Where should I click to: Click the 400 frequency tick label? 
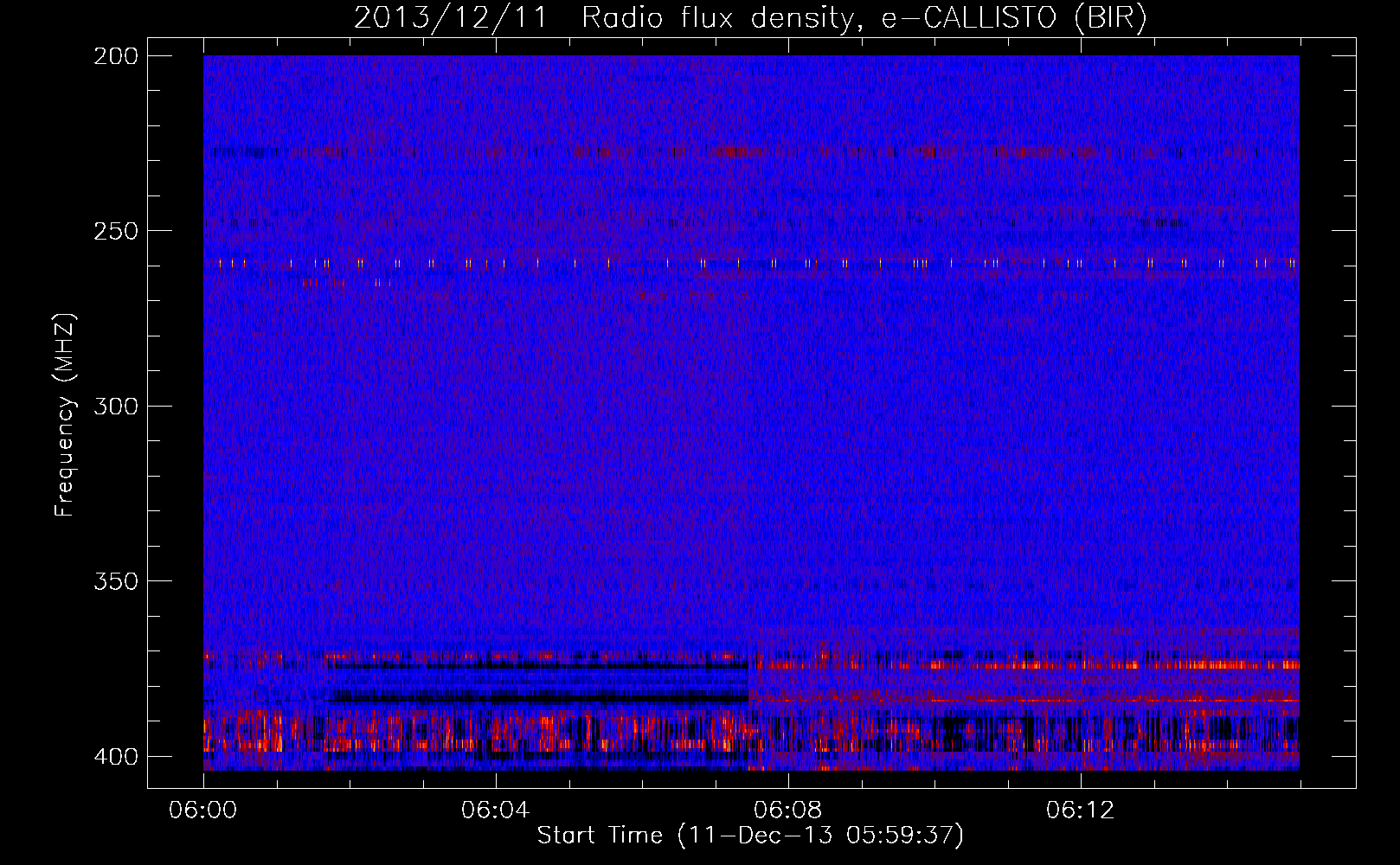[x=116, y=756]
